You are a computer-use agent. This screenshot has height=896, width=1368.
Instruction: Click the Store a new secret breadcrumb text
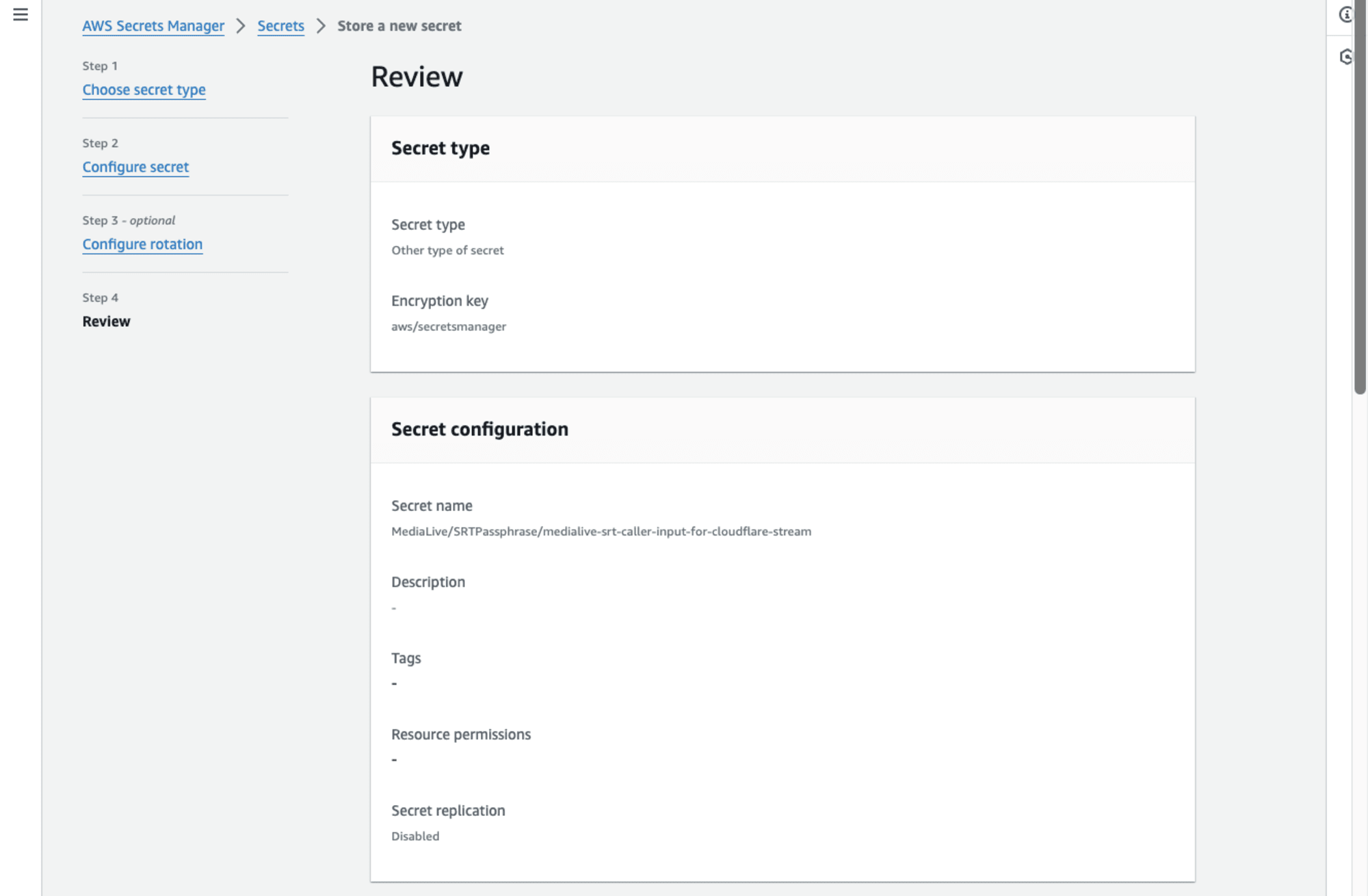(x=399, y=26)
